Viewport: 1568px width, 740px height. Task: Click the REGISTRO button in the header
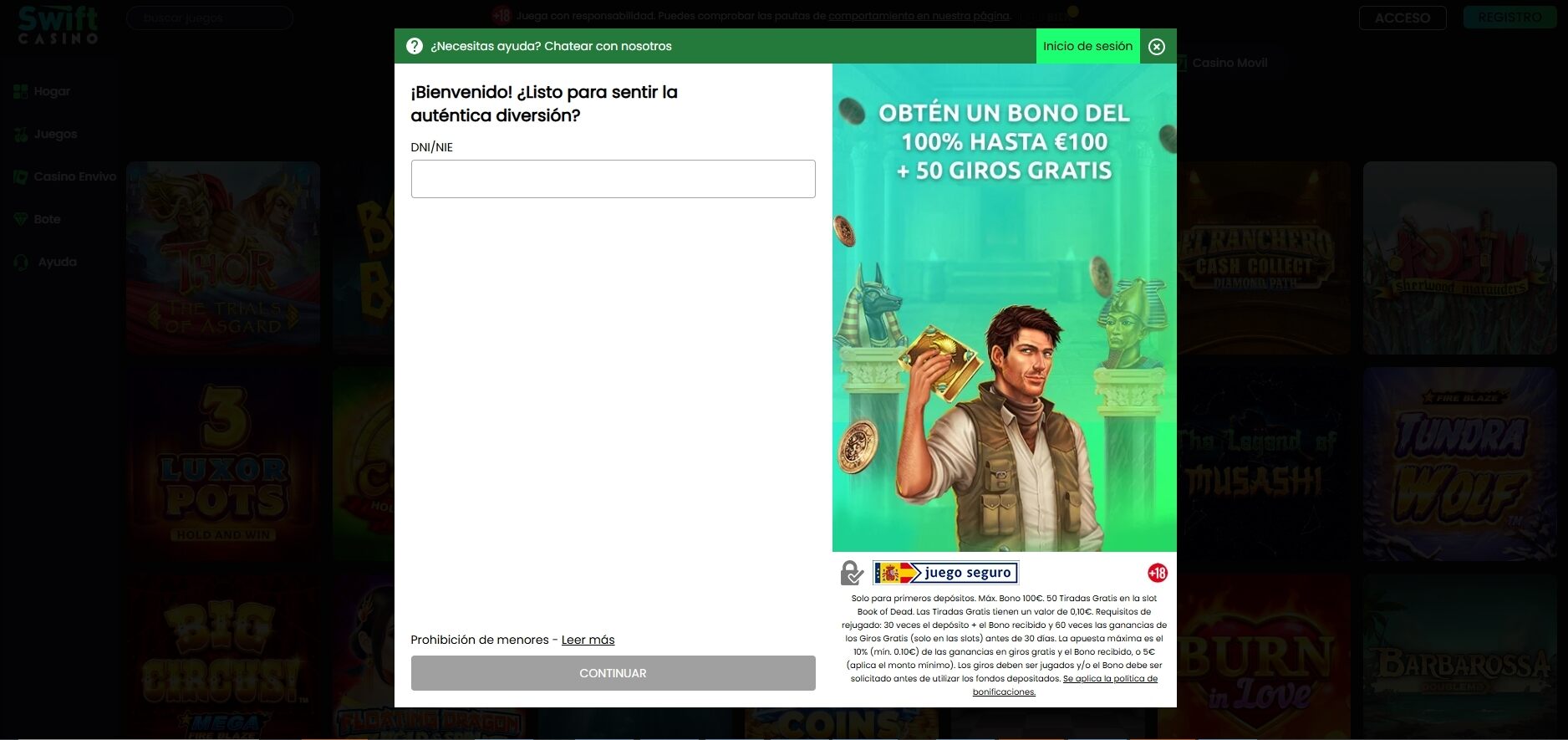tap(1509, 17)
